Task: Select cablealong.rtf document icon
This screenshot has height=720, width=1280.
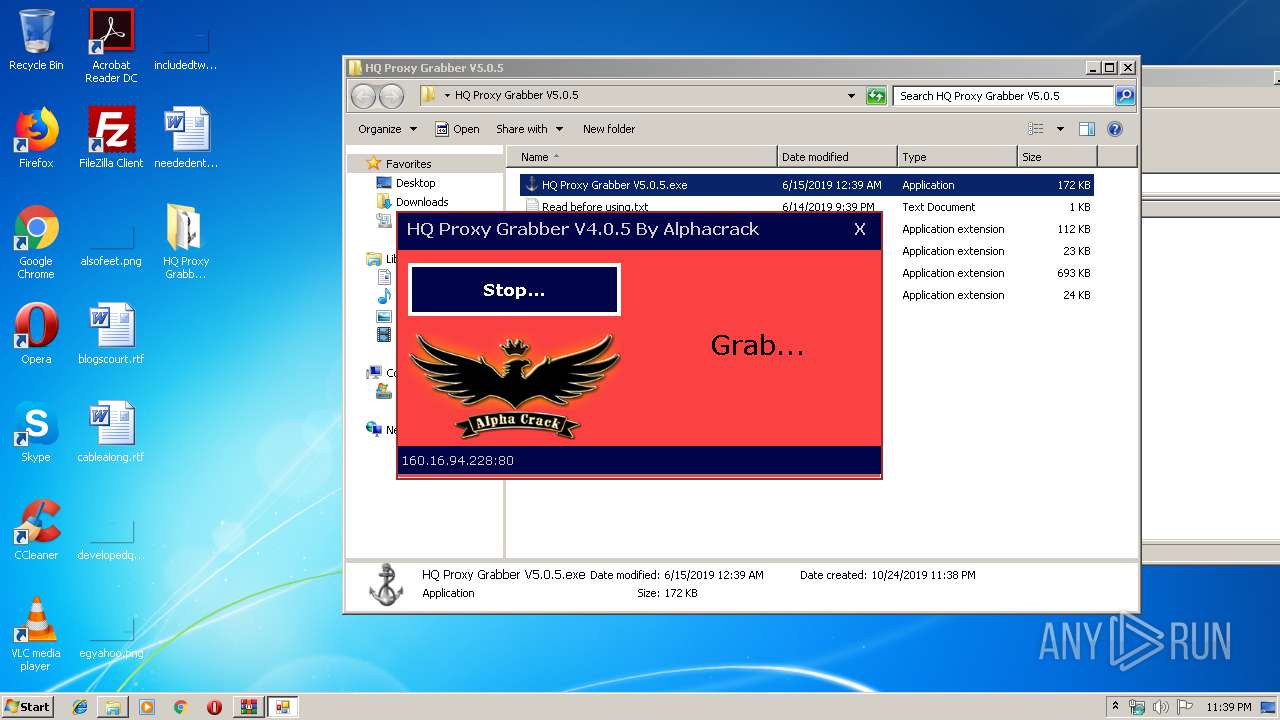Action: coord(111,432)
